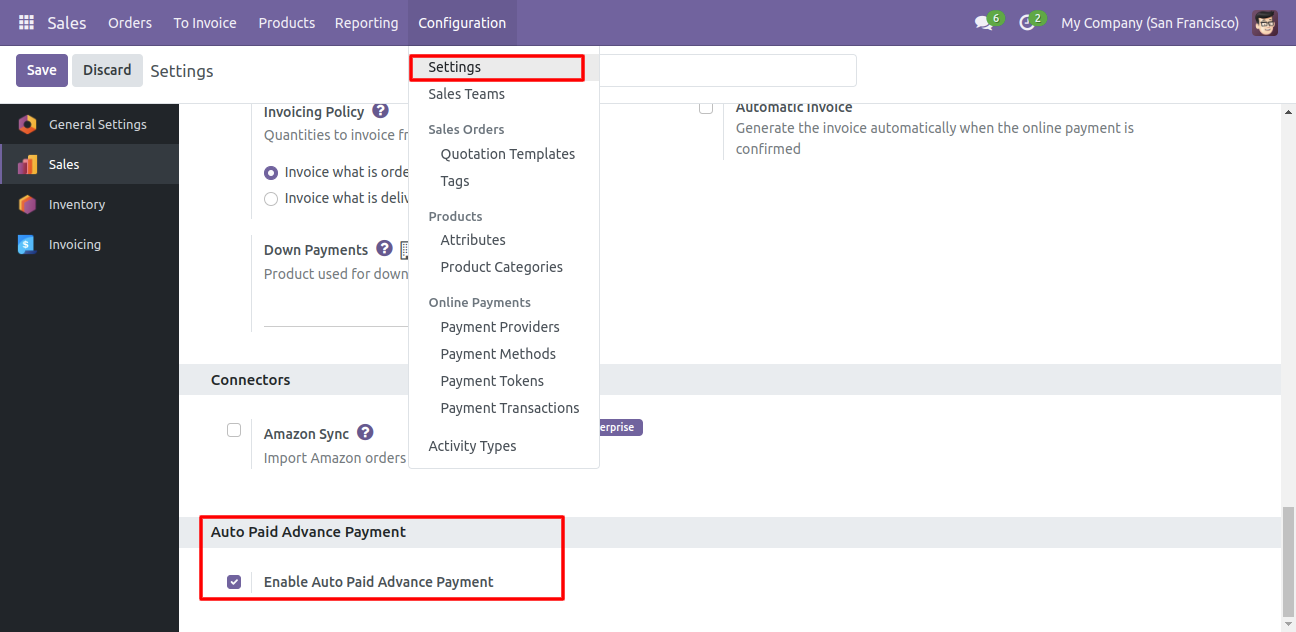Click Invoicing Policy help question icon

(380, 111)
